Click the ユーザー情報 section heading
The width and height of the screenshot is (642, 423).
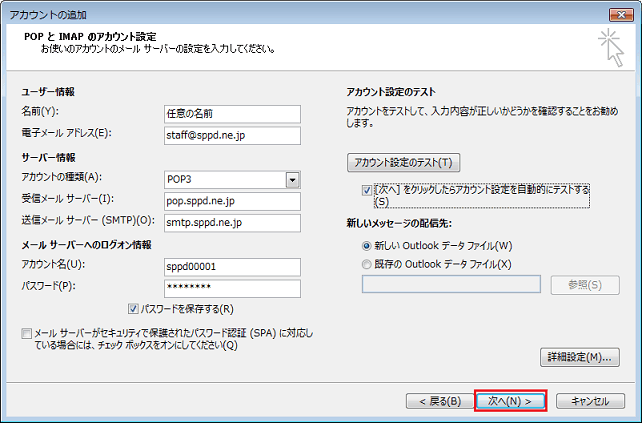pyautogui.click(x=48, y=92)
